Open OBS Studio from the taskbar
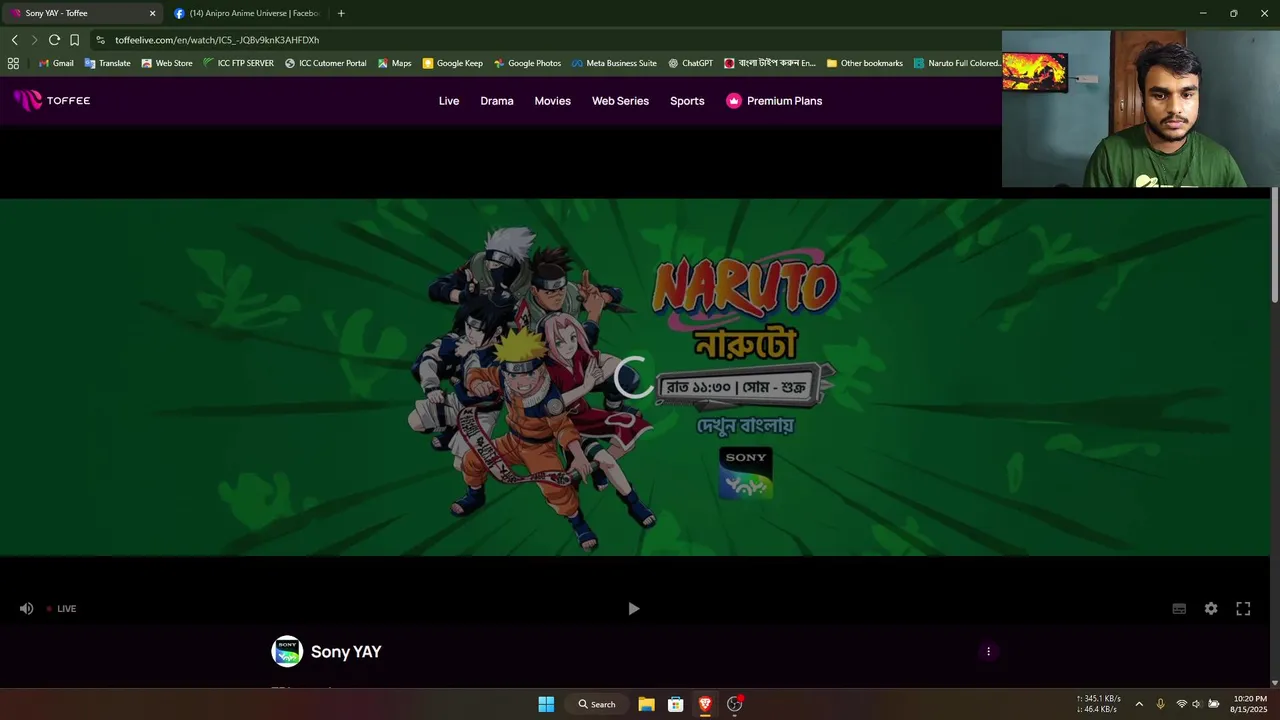The height and width of the screenshot is (720, 1280). pos(734,704)
